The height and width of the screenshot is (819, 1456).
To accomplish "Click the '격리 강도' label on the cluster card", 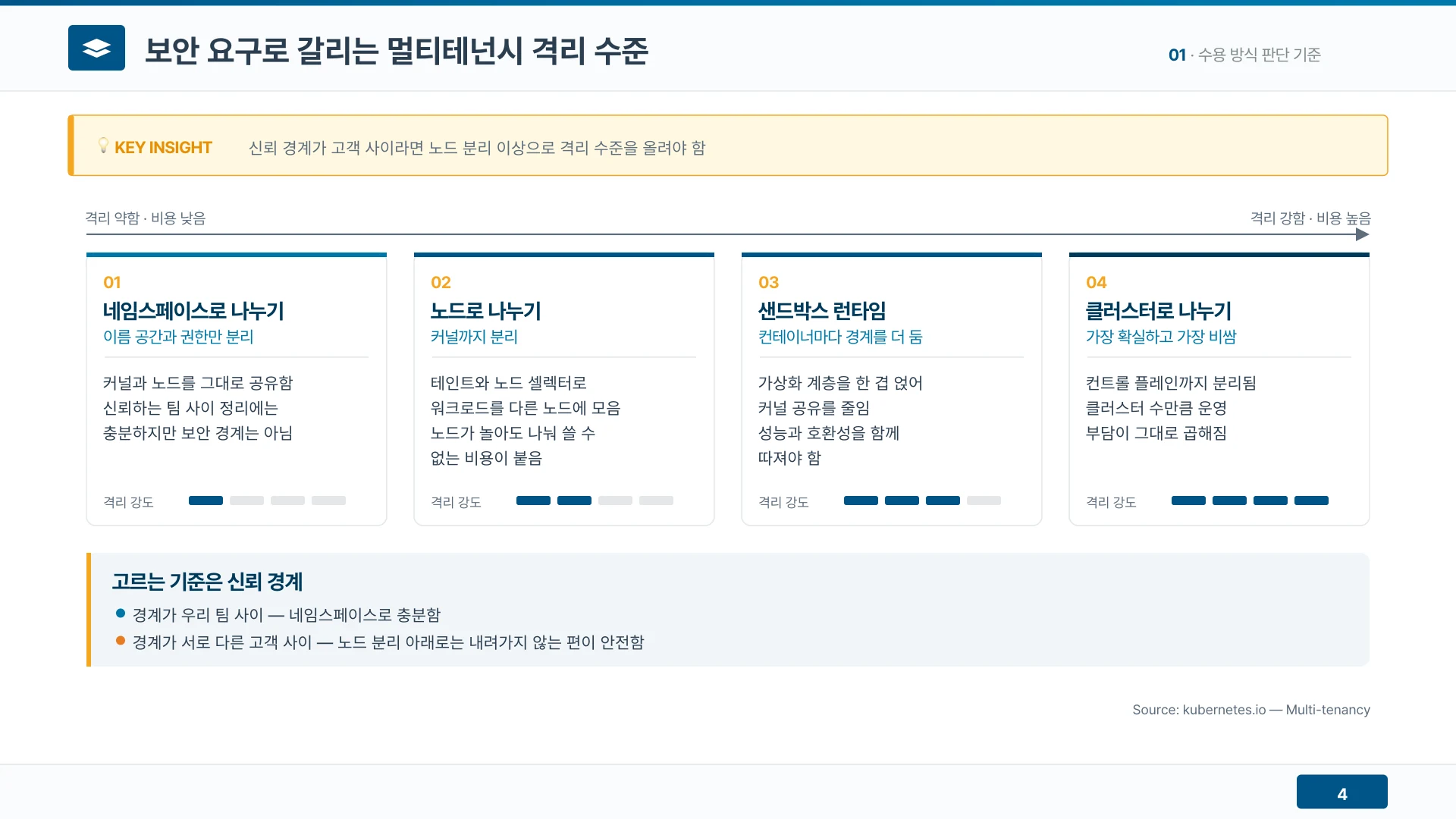I will point(1111,501).
